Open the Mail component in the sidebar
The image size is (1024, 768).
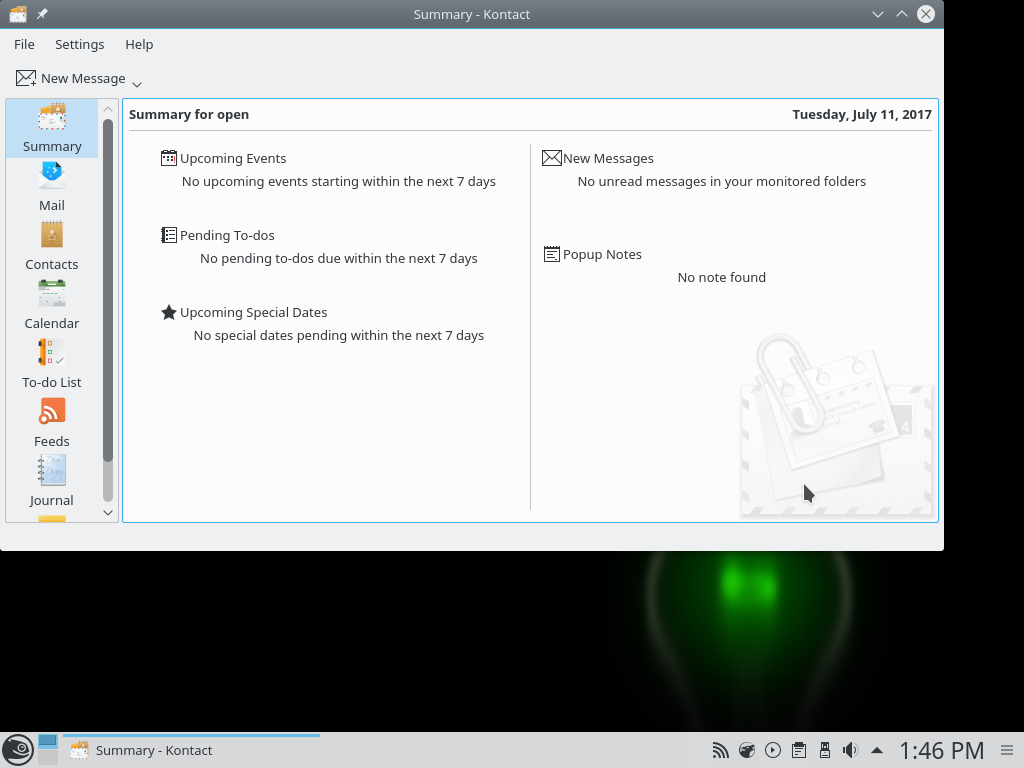(x=52, y=187)
